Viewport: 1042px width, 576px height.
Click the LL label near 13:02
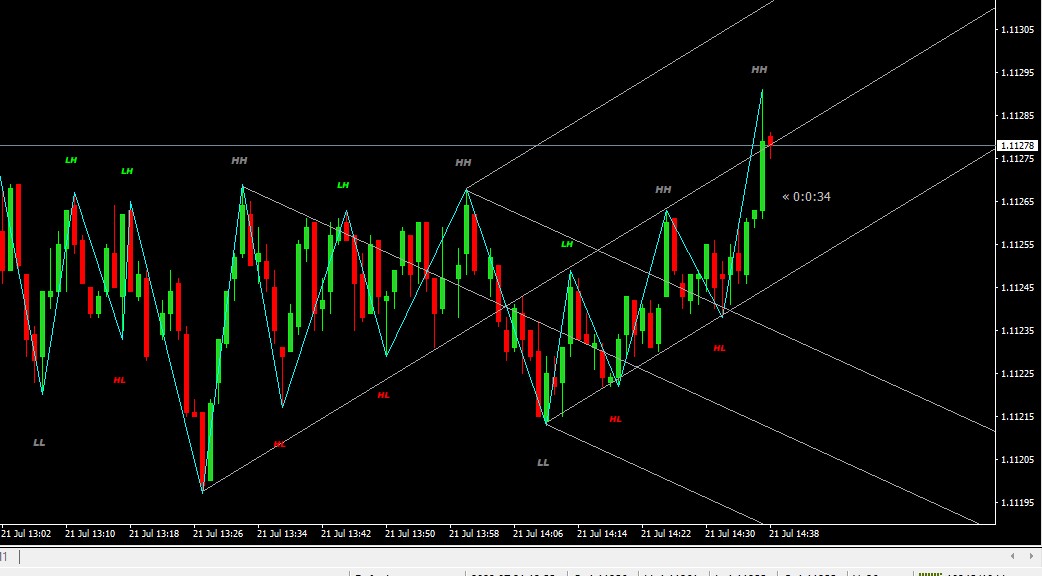[39, 442]
